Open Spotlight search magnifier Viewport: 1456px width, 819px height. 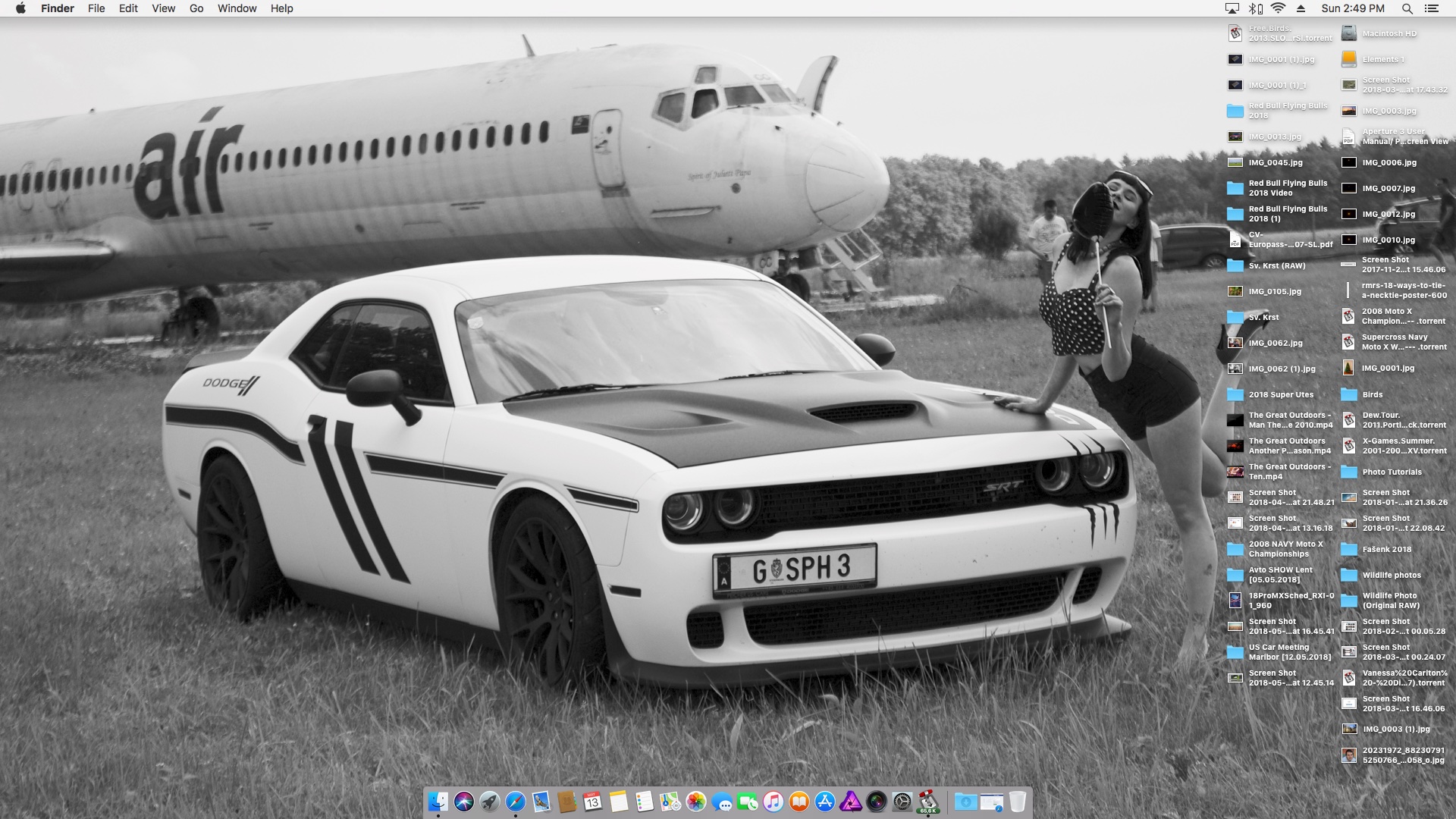[1407, 8]
